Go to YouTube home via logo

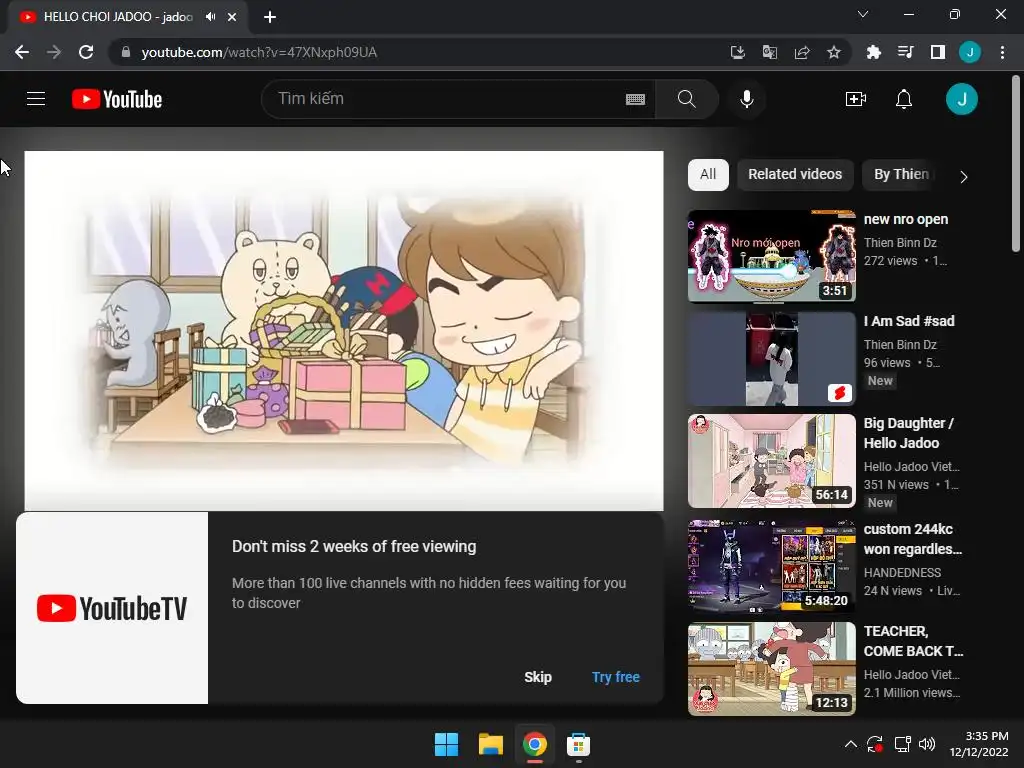pyautogui.click(x=117, y=99)
